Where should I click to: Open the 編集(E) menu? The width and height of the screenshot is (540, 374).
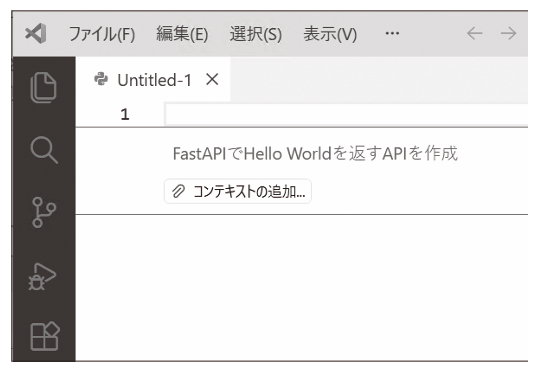coord(182,34)
